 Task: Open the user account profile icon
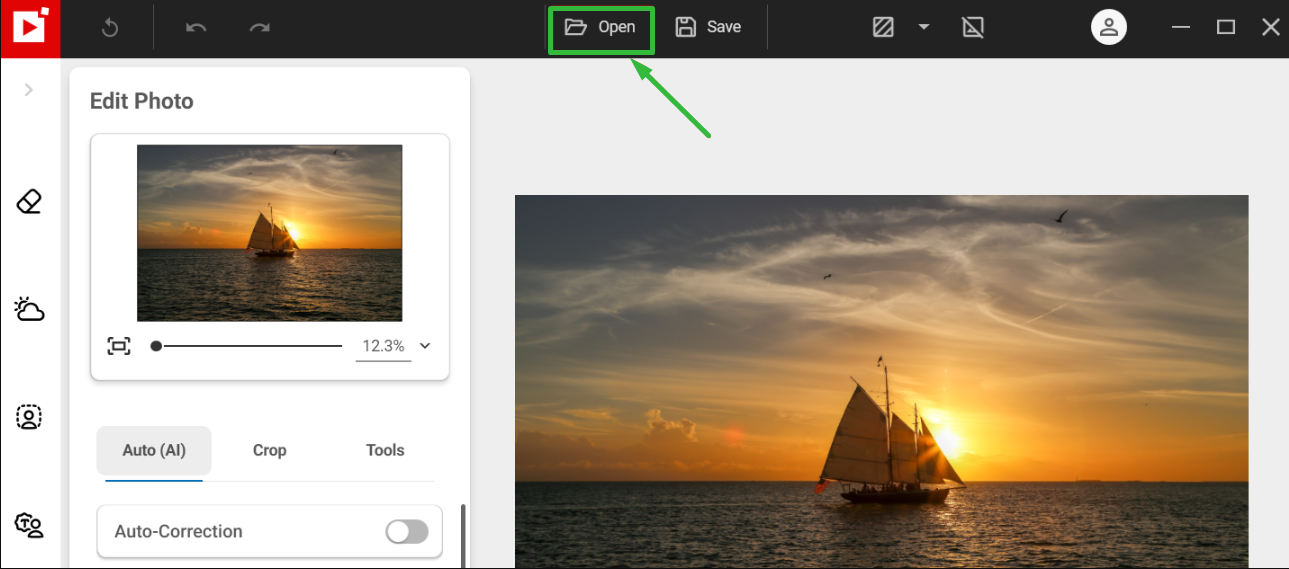pos(1108,28)
